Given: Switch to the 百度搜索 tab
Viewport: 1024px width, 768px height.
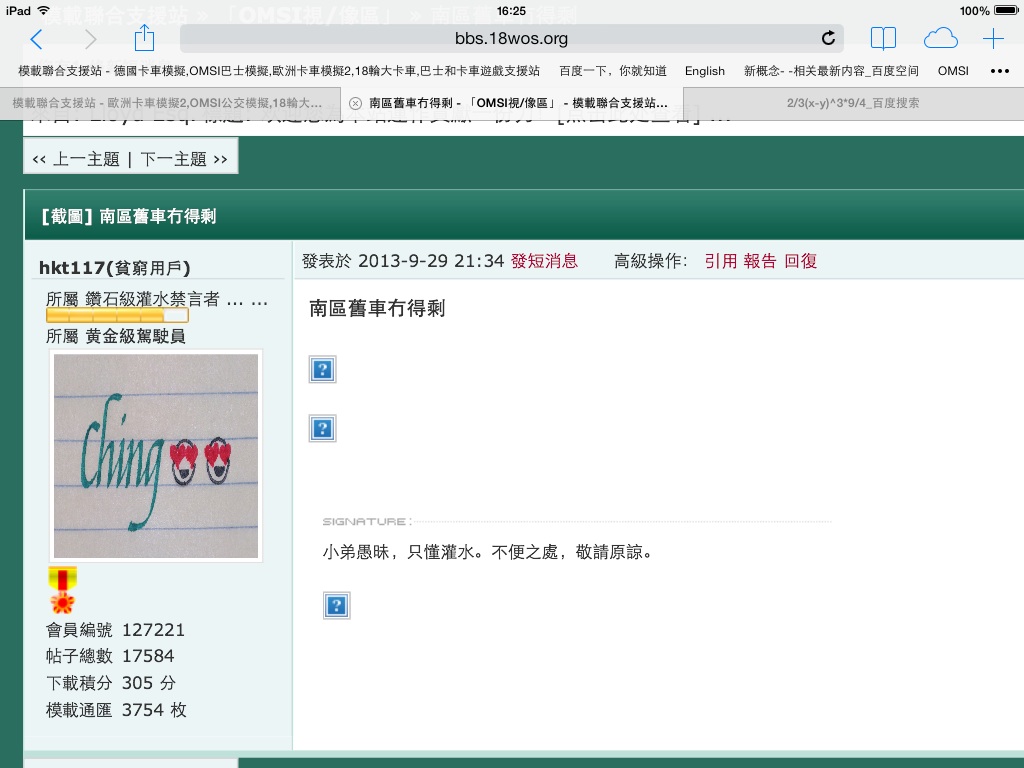Looking at the screenshot, I should 853,103.
